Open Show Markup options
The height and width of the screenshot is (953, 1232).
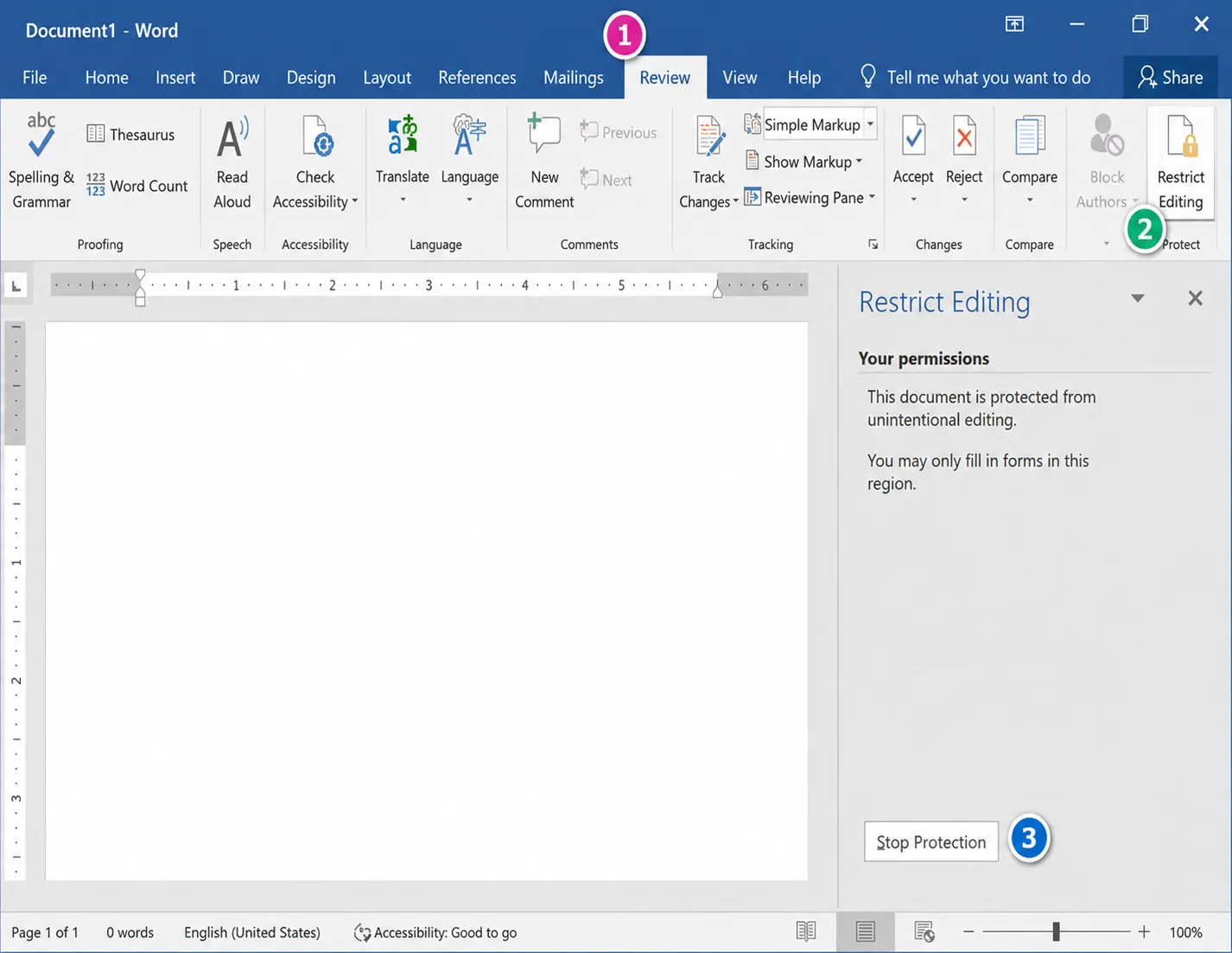[803, 162]
